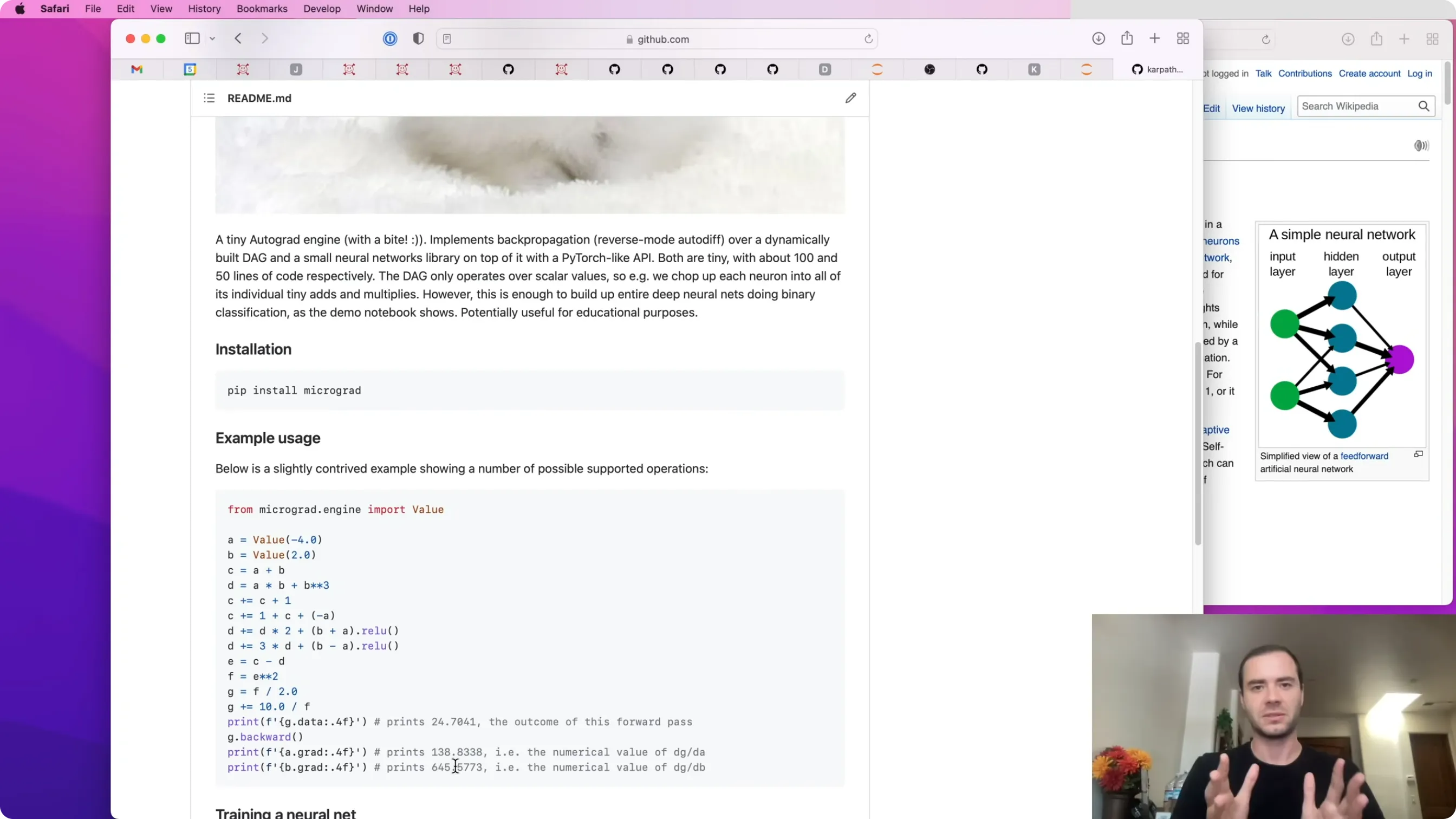Click Create account in Wikipedia window
The image size is (1456, 819).
[x=1369, y=74]
